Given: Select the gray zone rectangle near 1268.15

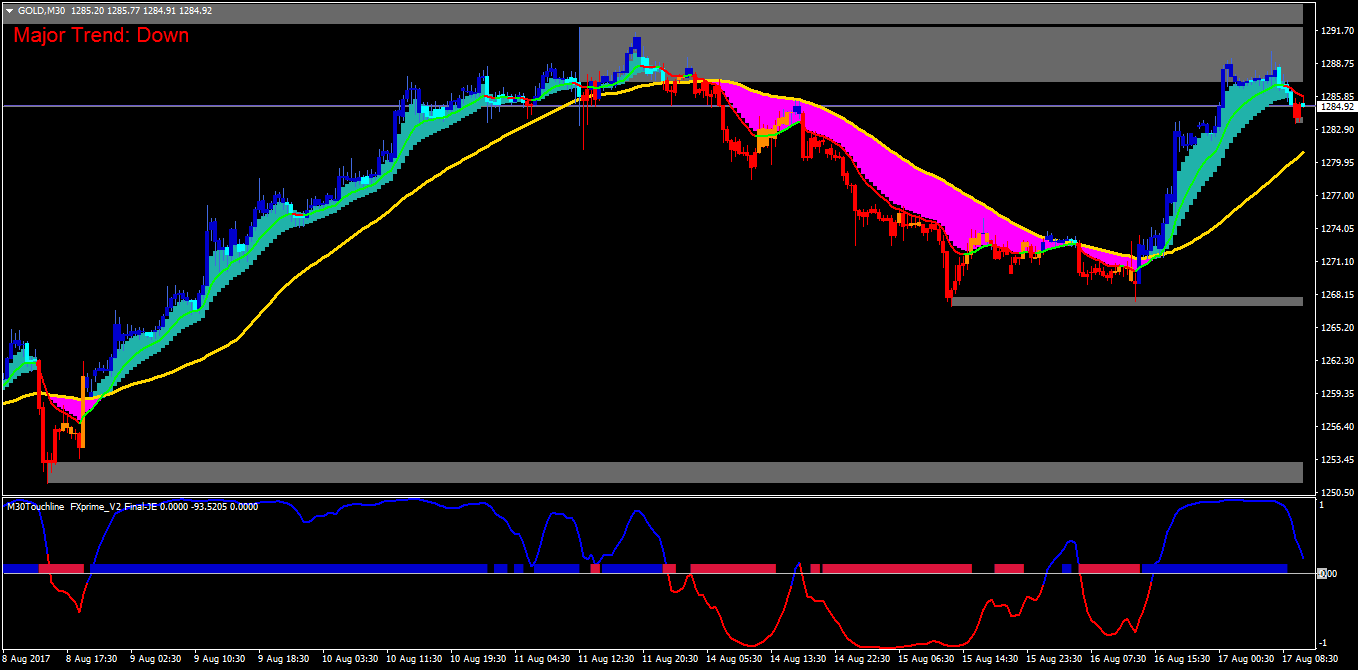Looking at the screenshot, I should click(x=1127, y=301).
